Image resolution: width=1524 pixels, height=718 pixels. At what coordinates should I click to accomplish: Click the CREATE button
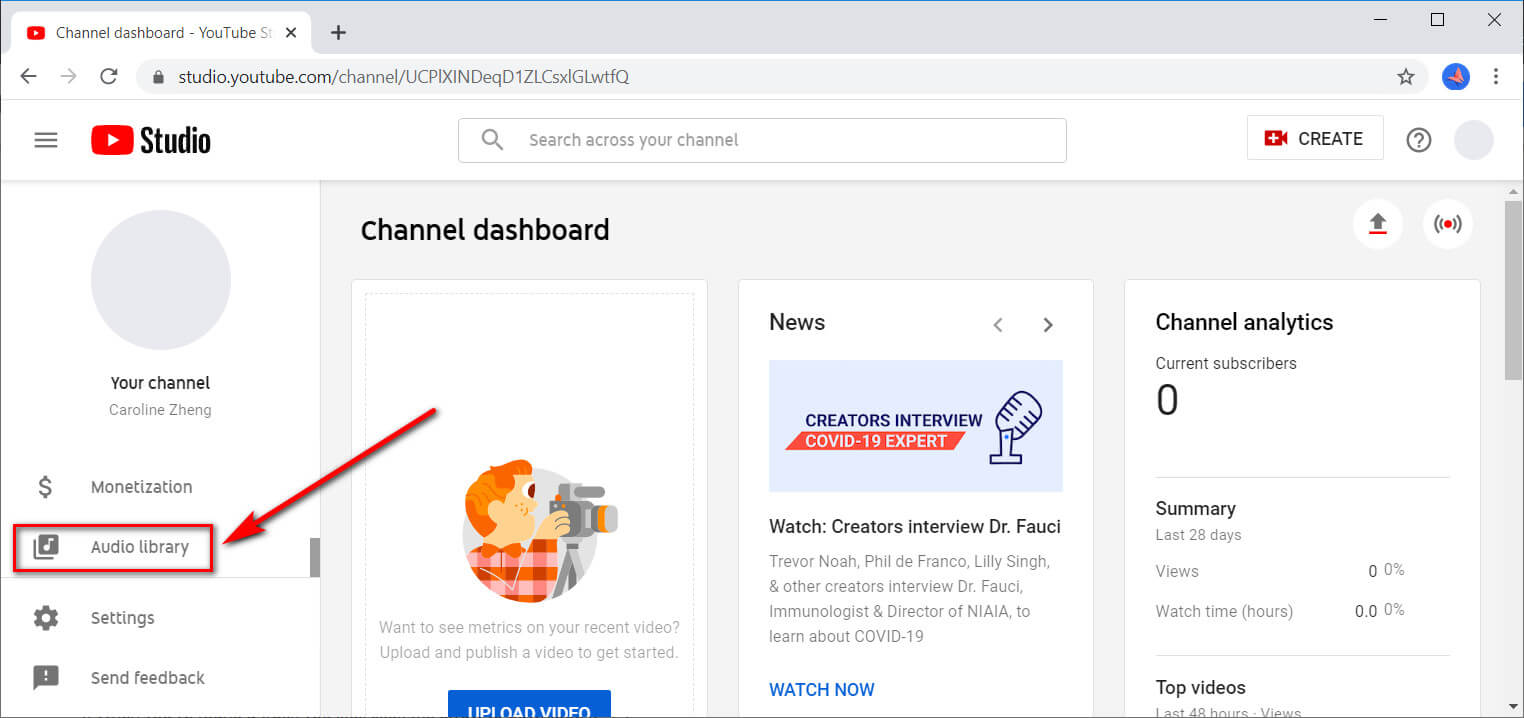click(x=1314, y=138)
